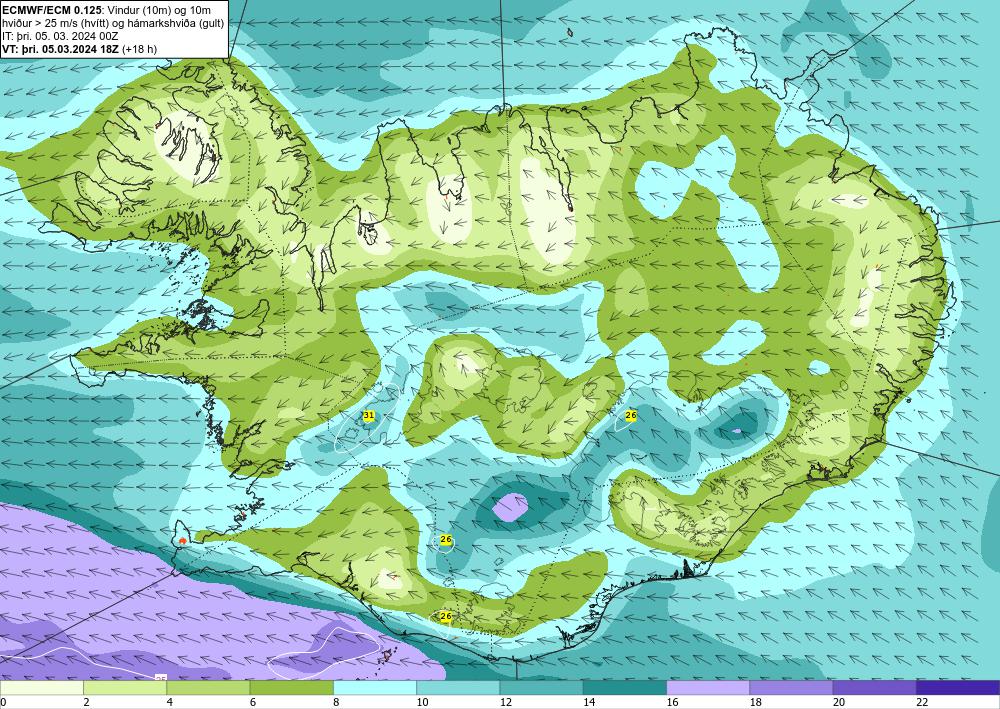
Task: Click the legend value '4'
Action: pyautogui.click(x=170, y=702)
